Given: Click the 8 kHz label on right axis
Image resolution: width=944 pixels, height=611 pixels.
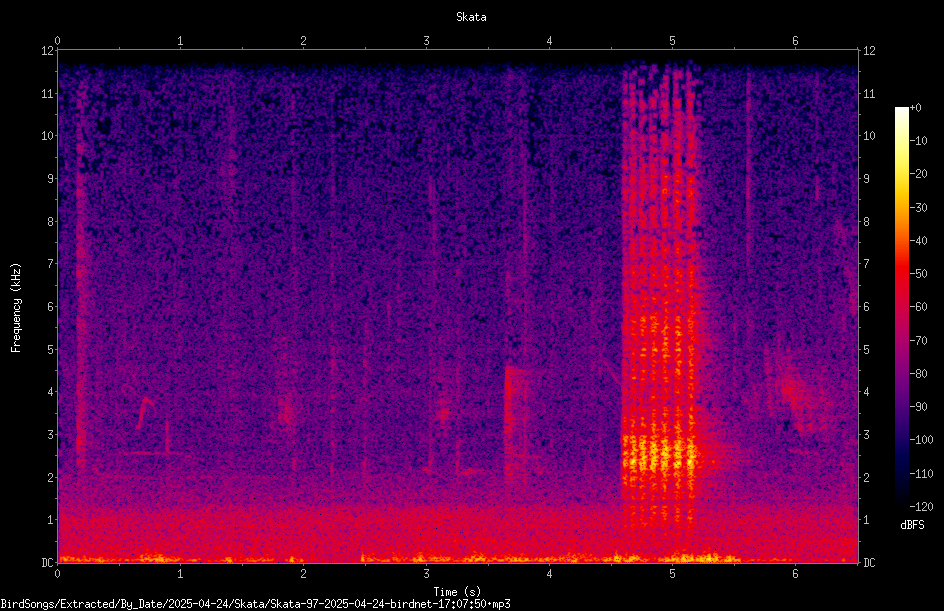Looking at the screenshot, I should [866, 222].
